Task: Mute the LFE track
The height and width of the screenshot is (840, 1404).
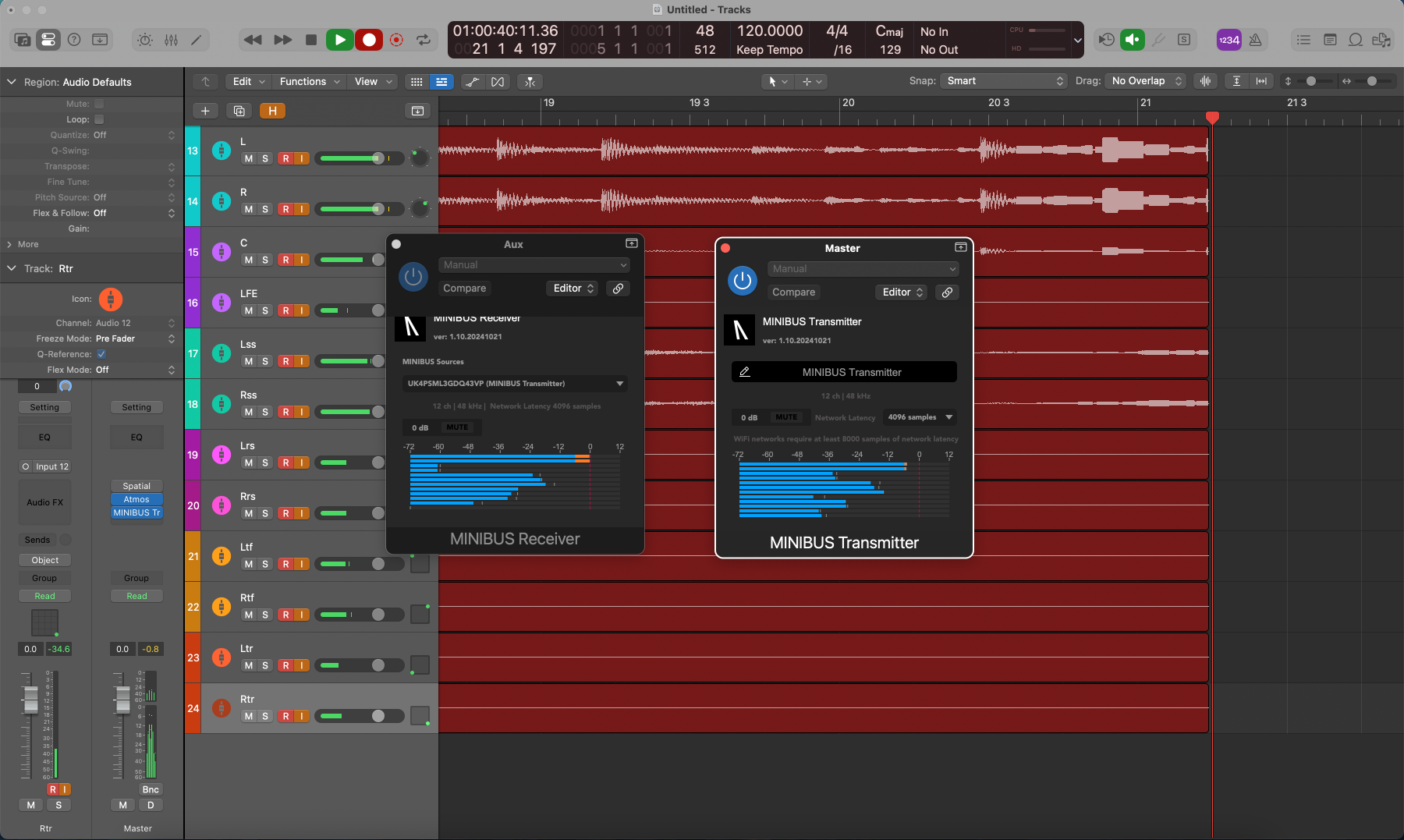Action: 249,310
